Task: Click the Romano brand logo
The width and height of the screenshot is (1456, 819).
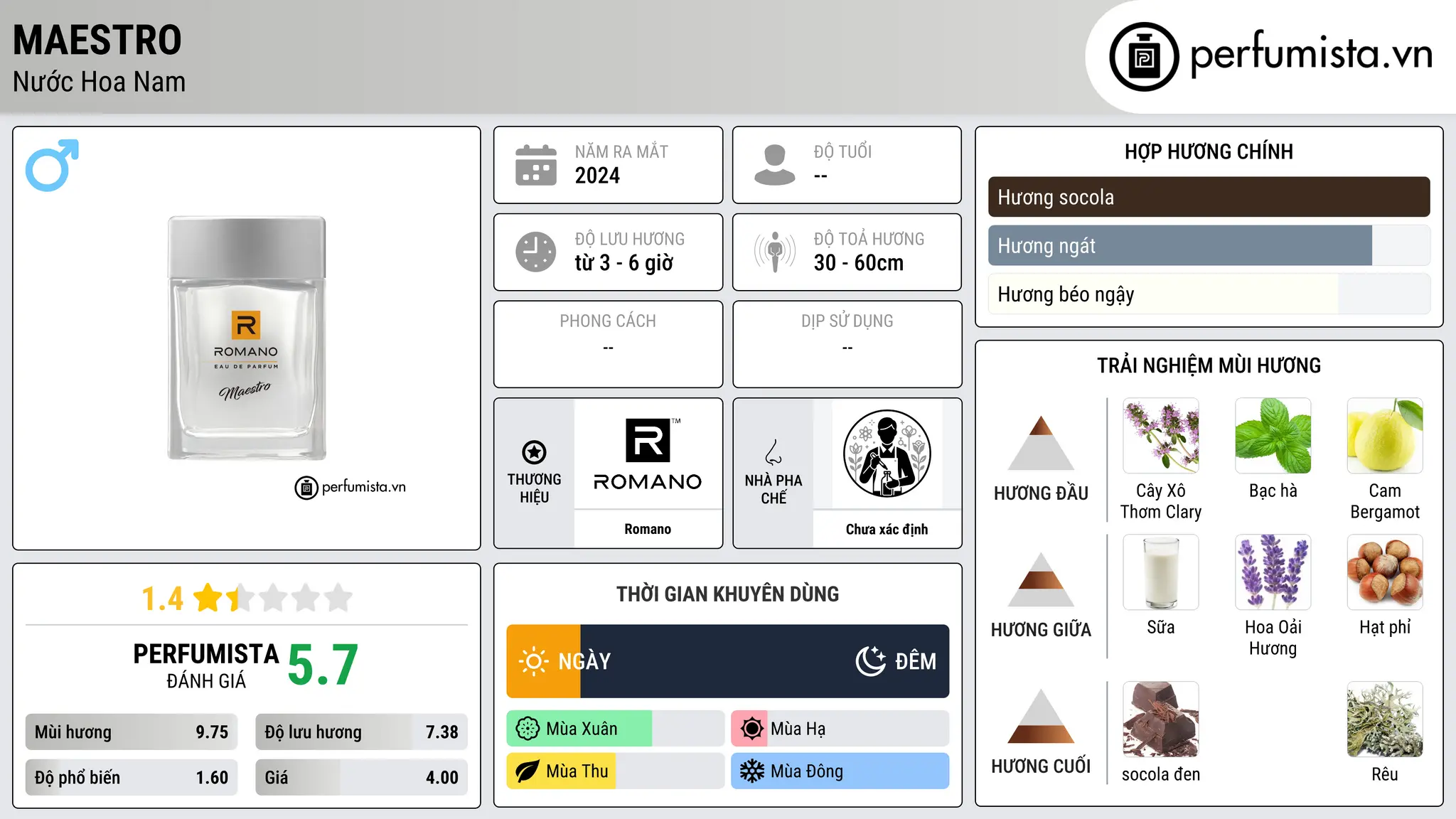Action: click(x=648, y=454)
